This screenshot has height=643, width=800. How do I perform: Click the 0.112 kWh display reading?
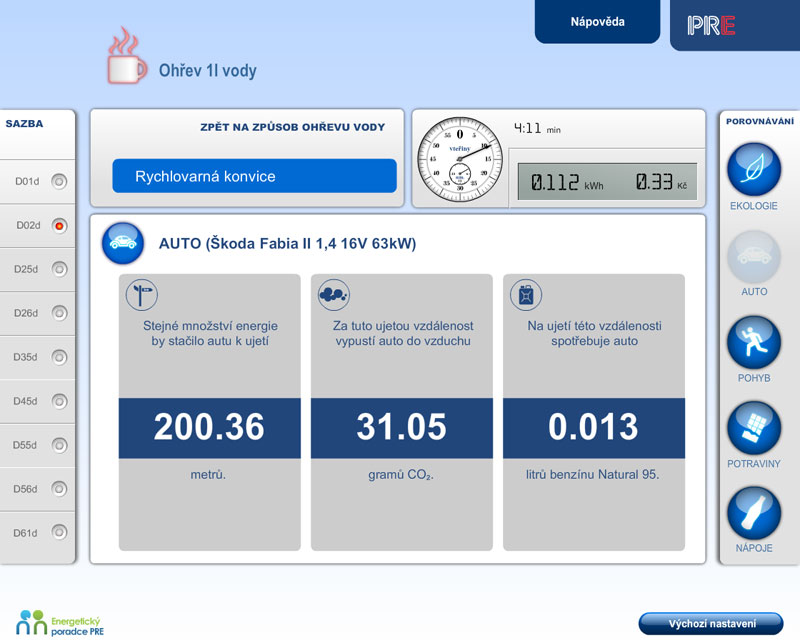[x=567, y=182]
